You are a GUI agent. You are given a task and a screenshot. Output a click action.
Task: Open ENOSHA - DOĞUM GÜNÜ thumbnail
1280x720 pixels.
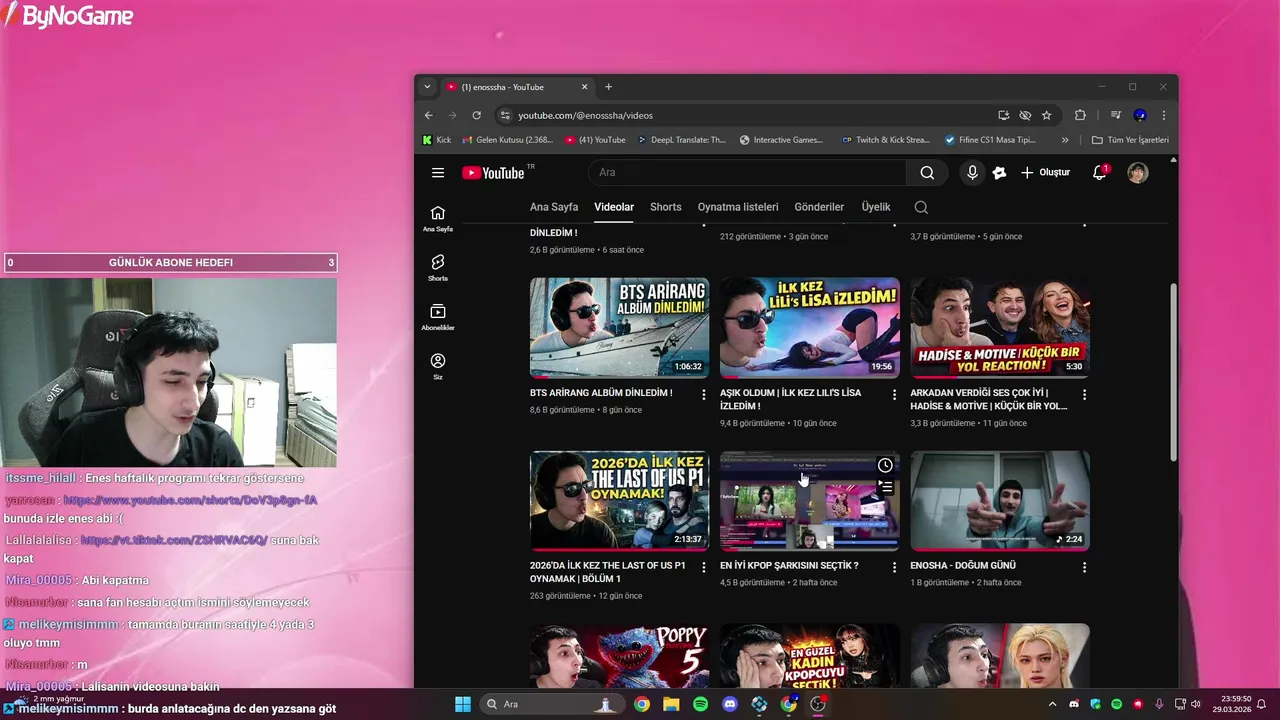(x=1000, y=500)
